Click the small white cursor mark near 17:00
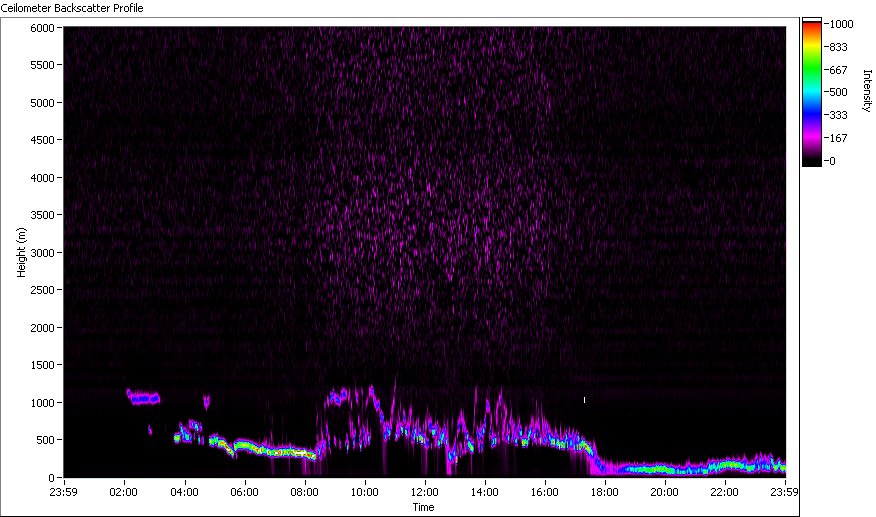The width and height of the screenshot is (876, 517). pos(584,400)
